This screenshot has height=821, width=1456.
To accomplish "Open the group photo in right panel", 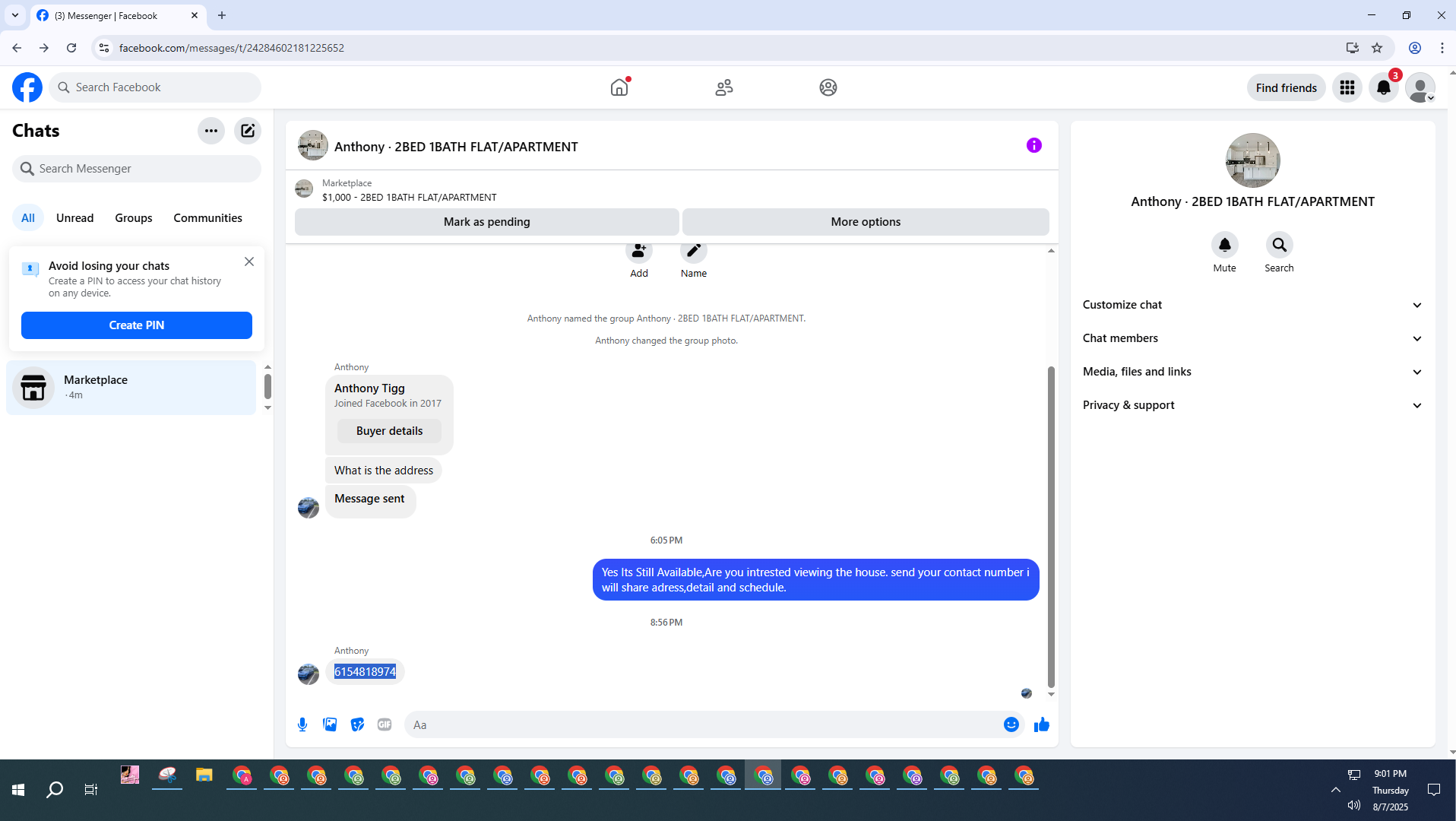I will 1253,160.
